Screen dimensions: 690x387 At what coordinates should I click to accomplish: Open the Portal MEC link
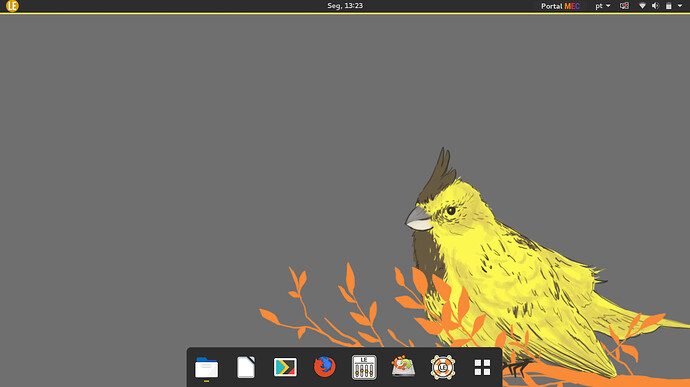pos(560,6)
